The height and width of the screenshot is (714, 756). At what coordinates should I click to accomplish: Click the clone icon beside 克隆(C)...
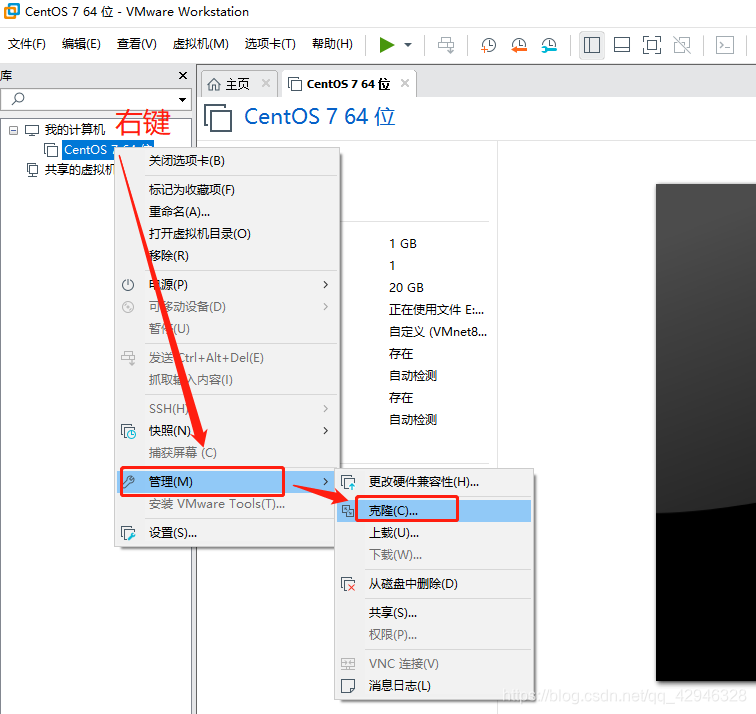pos(348,511)
